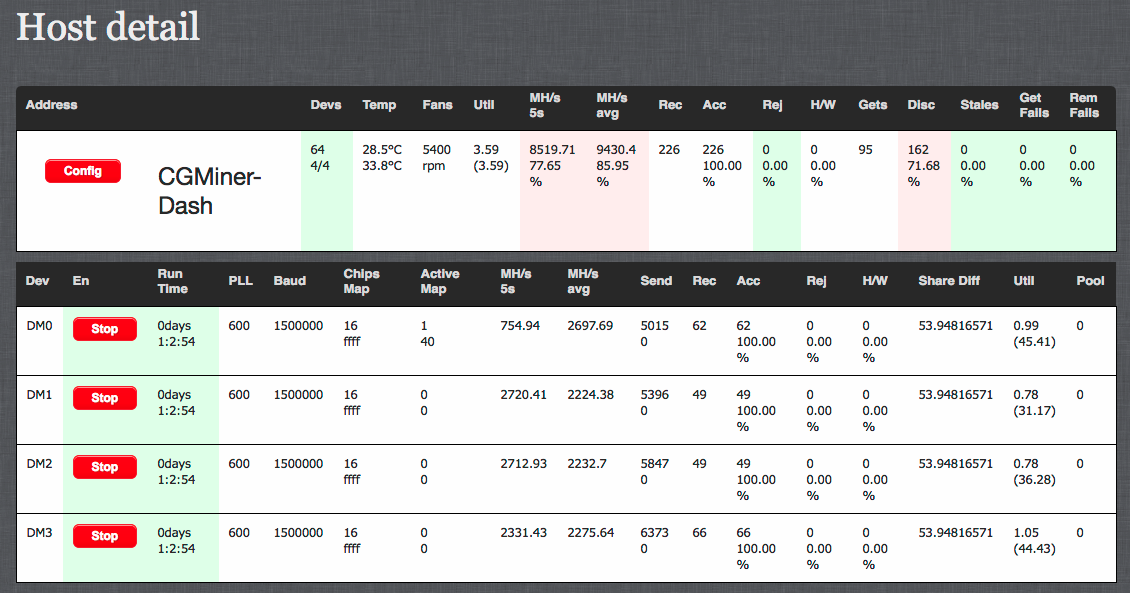This screenshot has width=1130, height=593.
Task: Click the CGMiner-Dash host name
Action: 209,191
